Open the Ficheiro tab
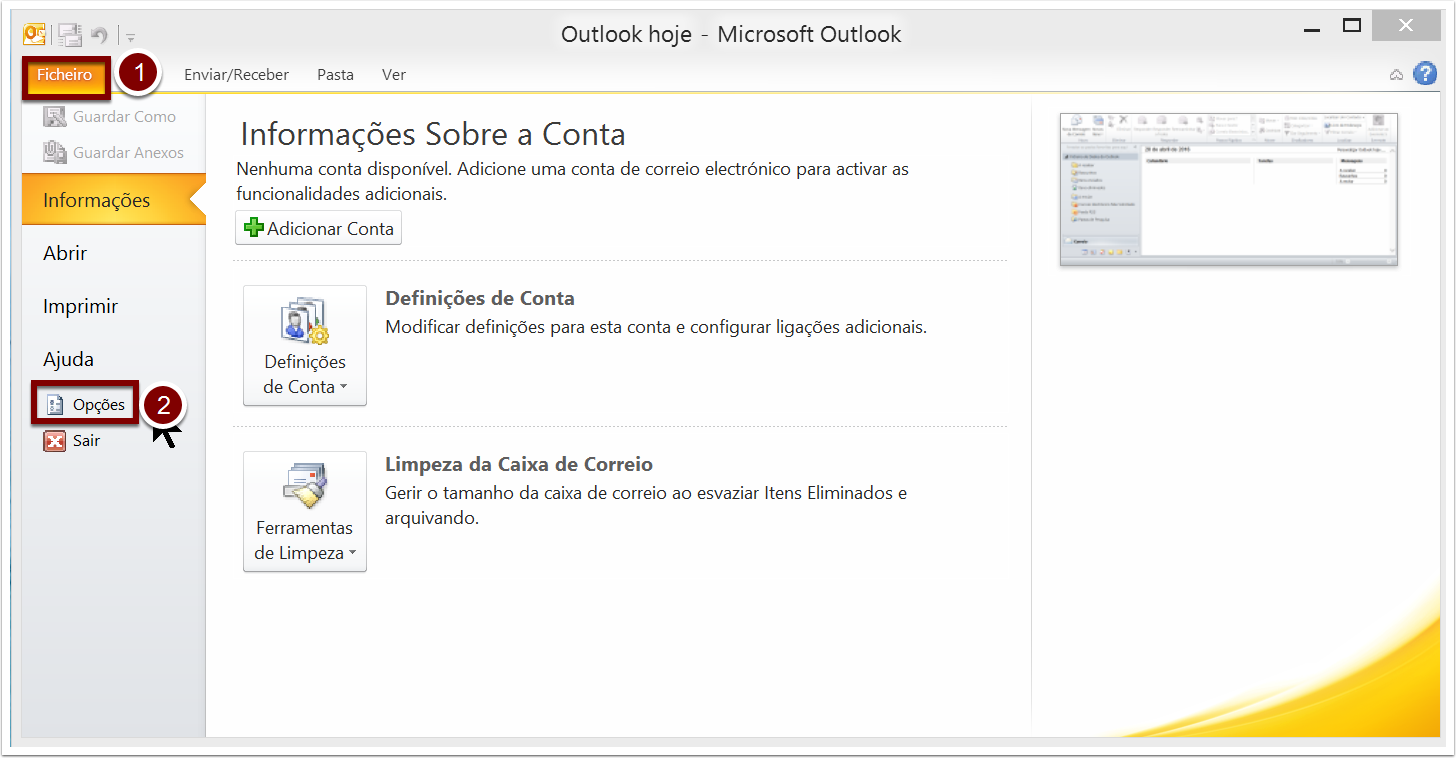Screen dimensions: 1456x758 point(65,75)
